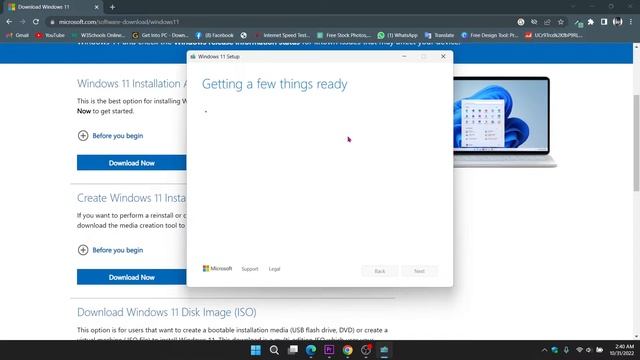The height and width of the screenshot is (360, 640).
Task: Open Chrome extensions puzzle icon
Action: [591, 22]
